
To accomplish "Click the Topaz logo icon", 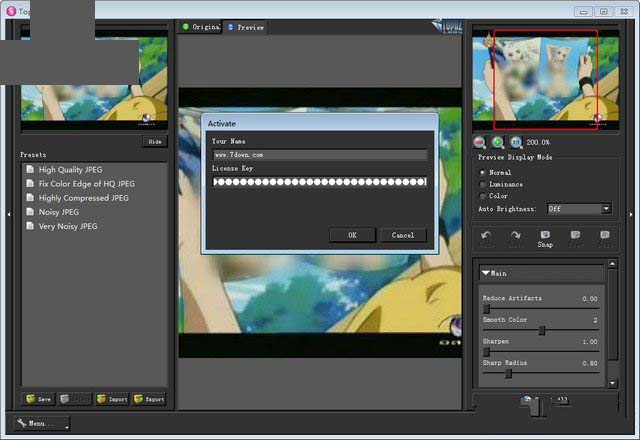I will pyautogui.click(x=447, y=27).
